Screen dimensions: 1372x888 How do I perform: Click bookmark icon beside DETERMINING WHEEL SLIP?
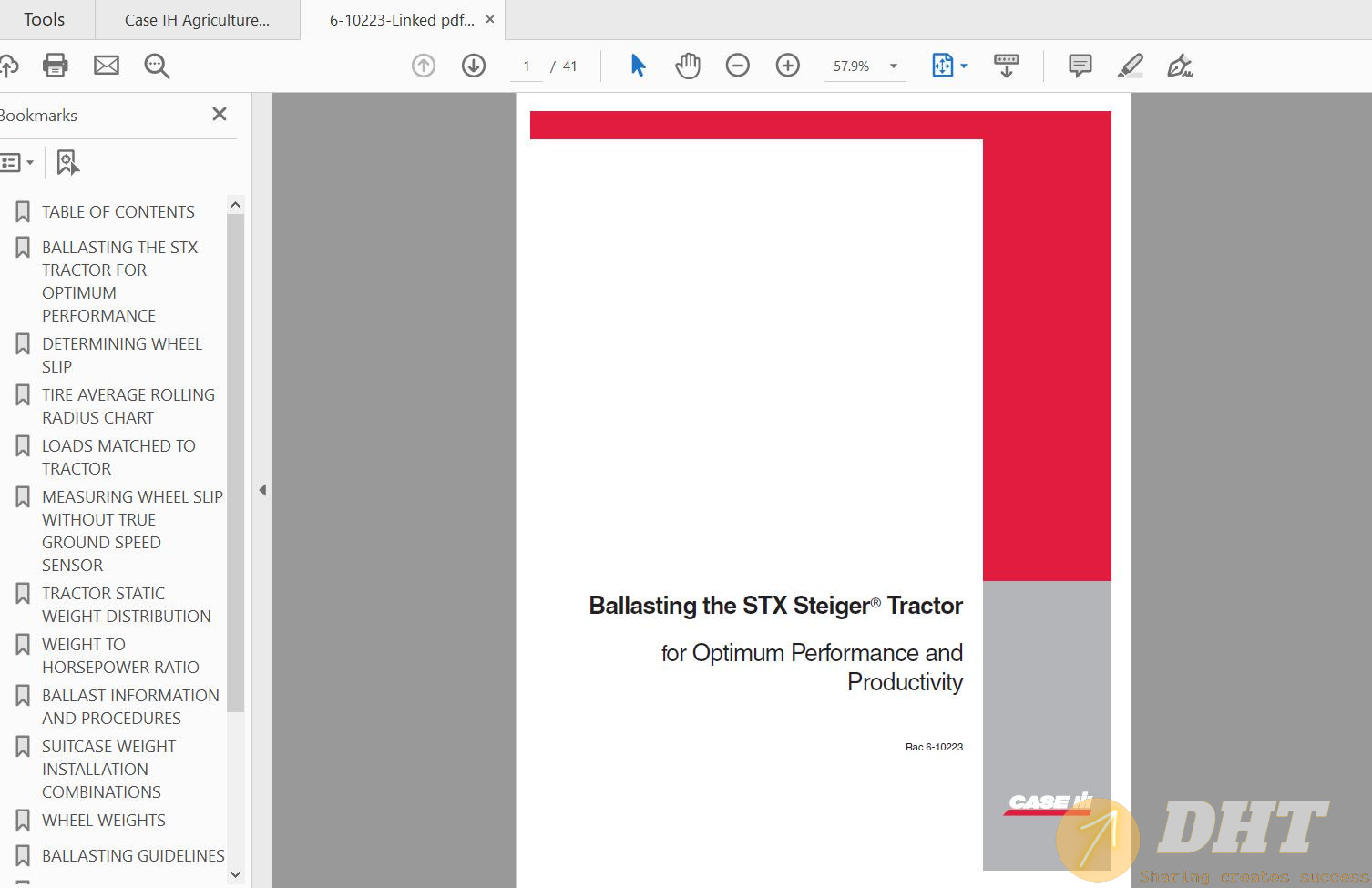click(x=23, y=344)
